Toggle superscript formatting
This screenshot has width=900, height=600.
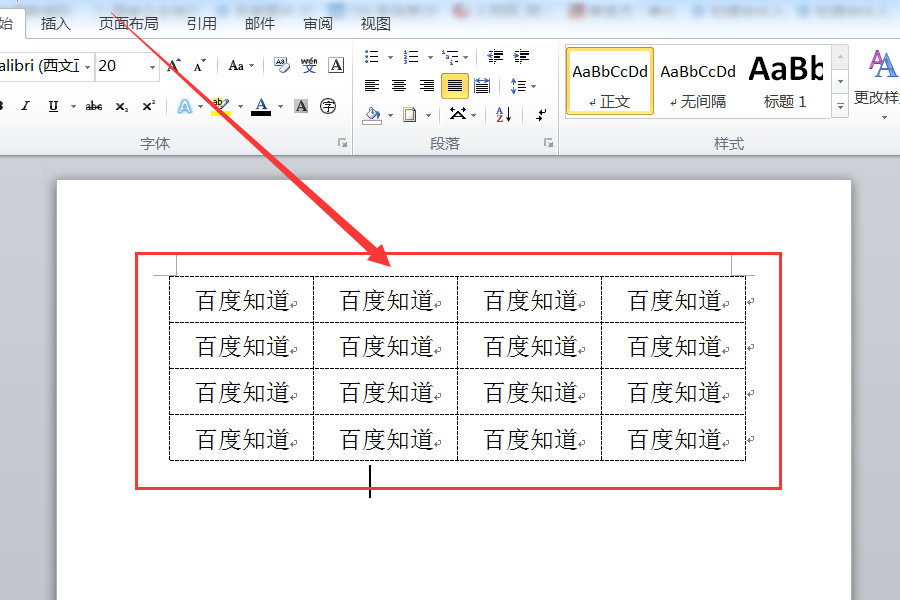(149, 106)
